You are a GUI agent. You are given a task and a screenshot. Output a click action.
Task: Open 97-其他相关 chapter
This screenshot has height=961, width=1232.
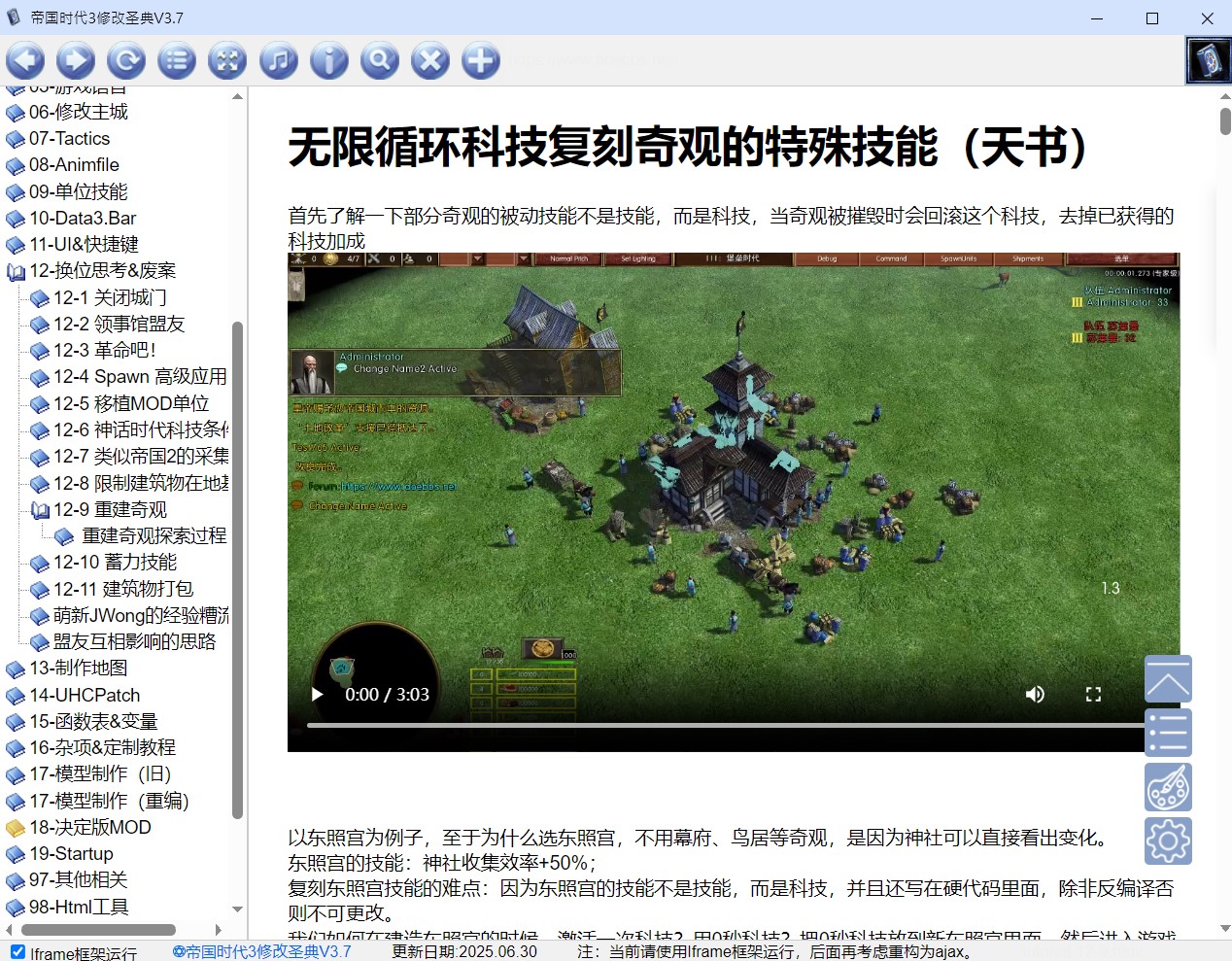(x=78, y=880)
